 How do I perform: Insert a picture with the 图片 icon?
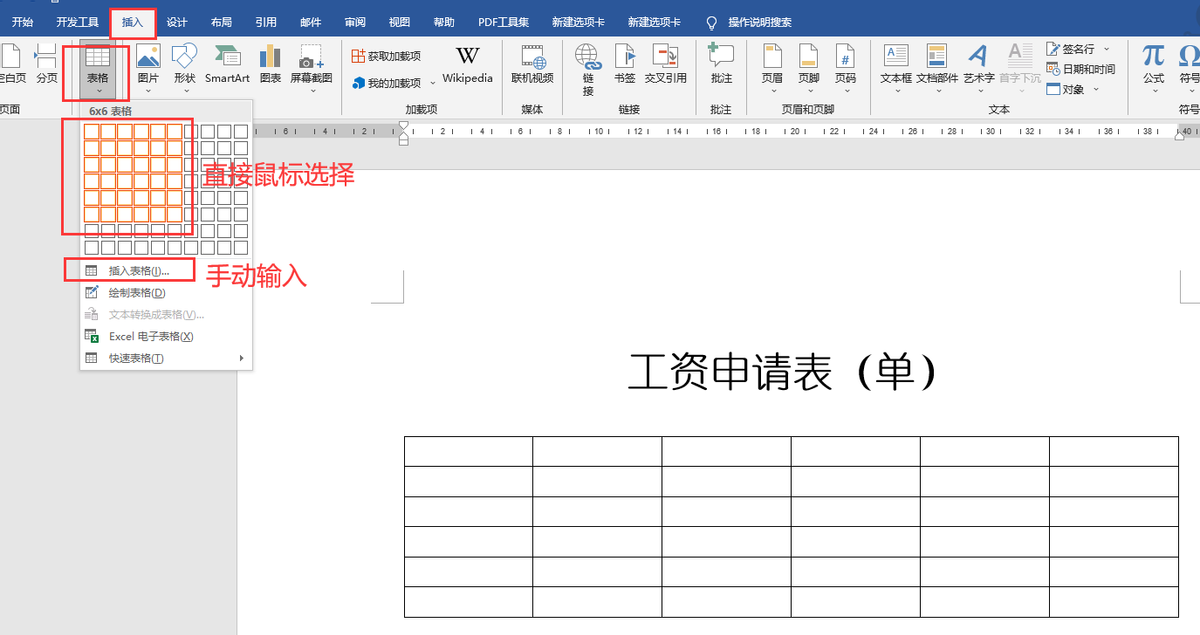point(148,57)
